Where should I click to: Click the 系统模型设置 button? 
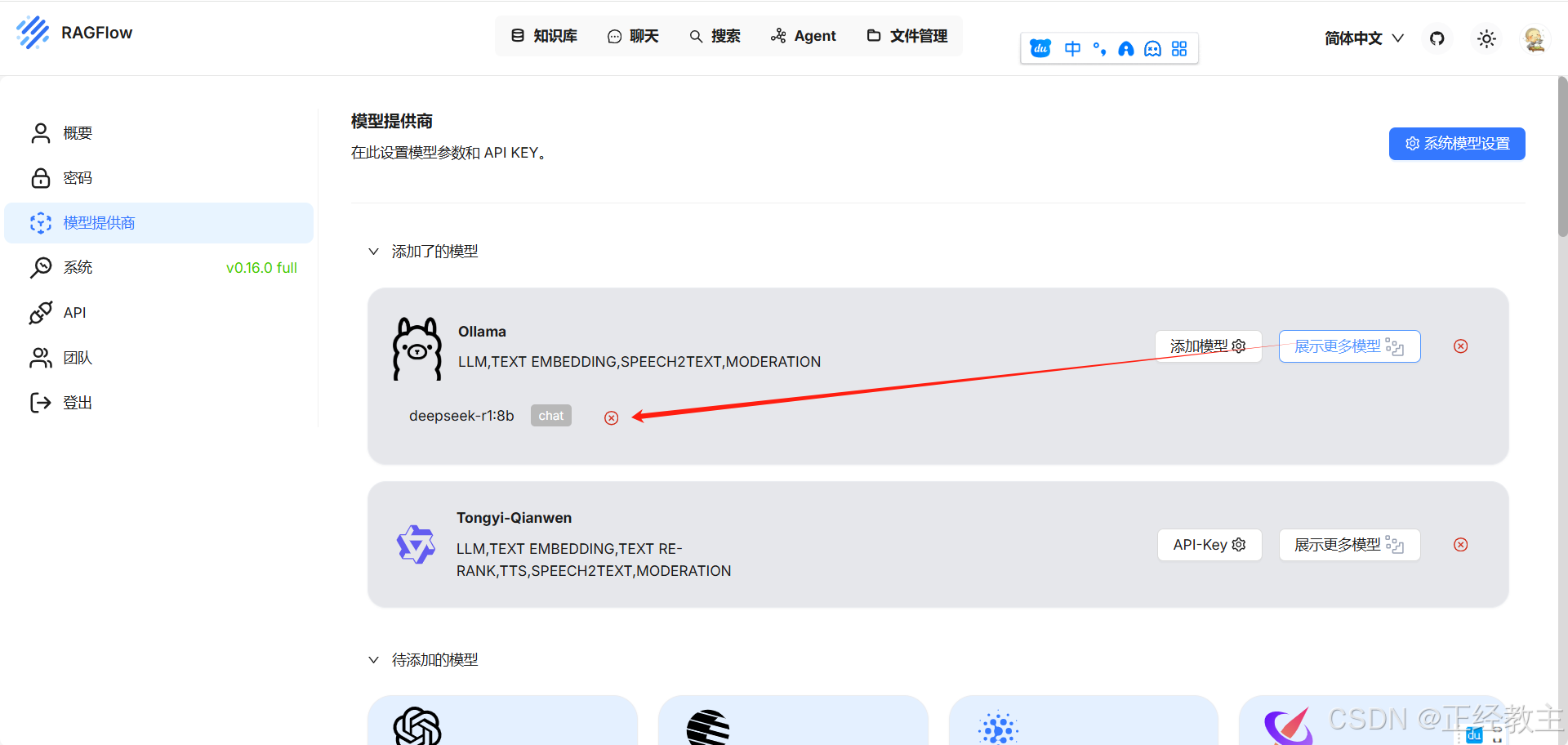coord(1457,144)
